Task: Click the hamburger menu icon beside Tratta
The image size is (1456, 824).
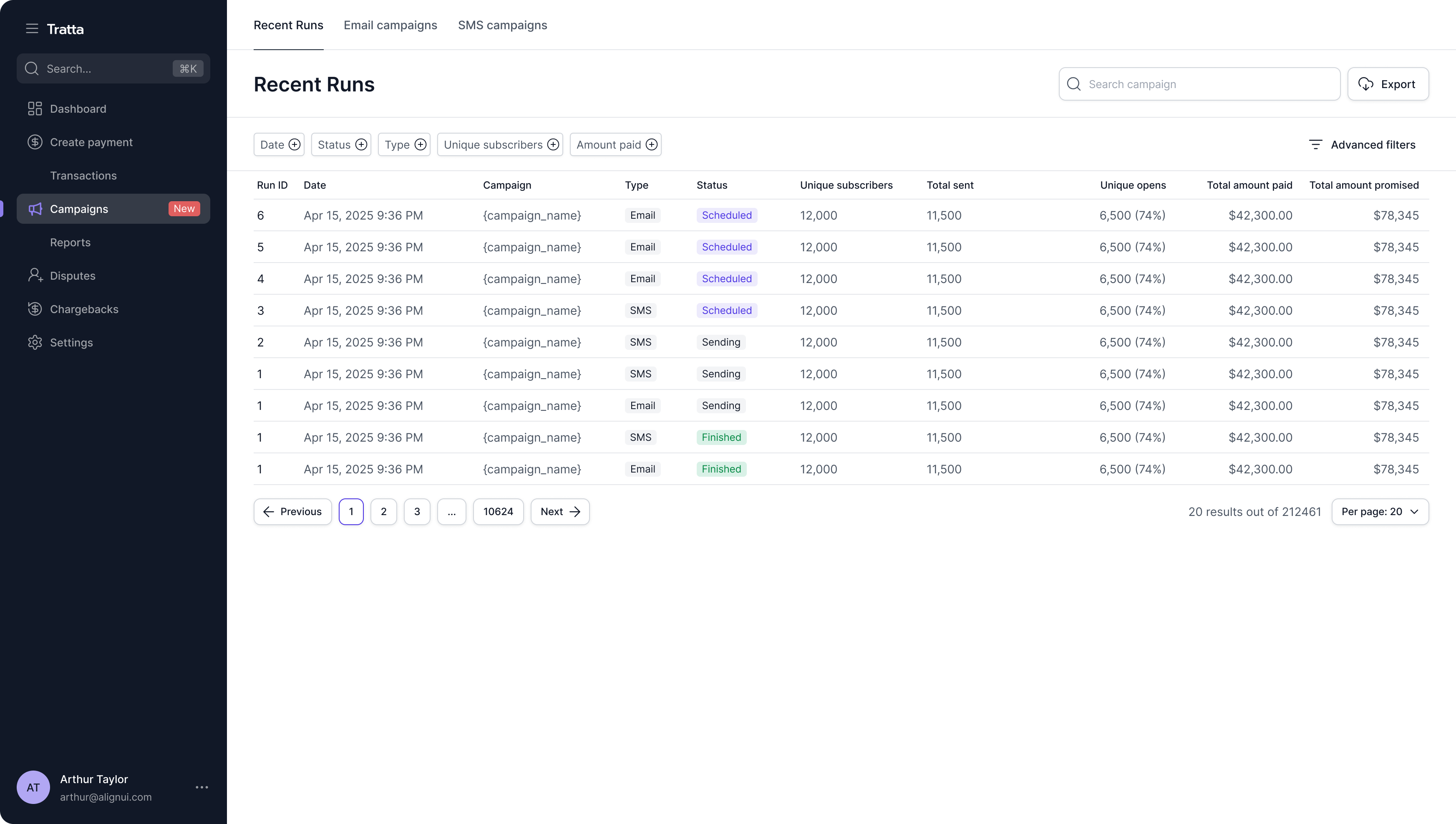Action: tap(32, 29)
